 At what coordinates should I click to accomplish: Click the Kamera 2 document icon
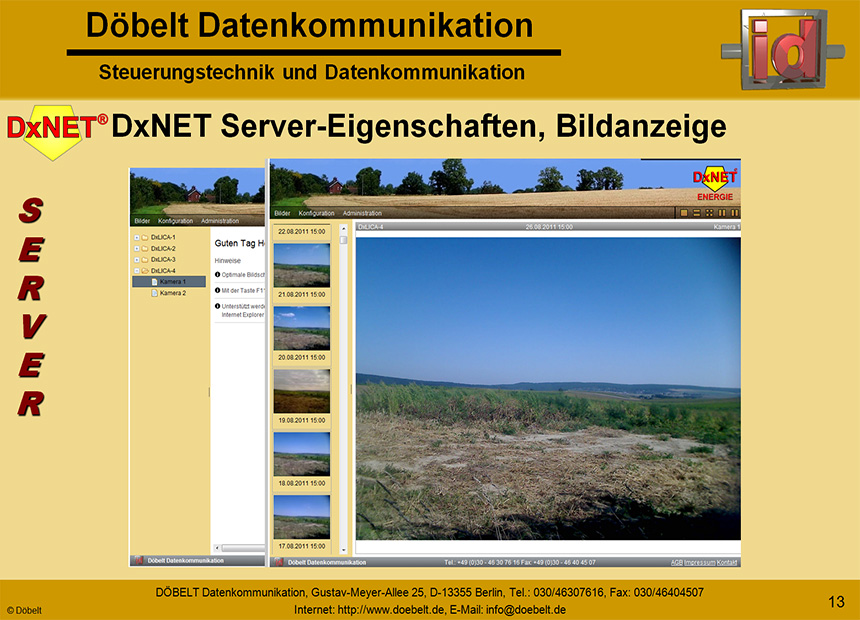click(154, 294)
